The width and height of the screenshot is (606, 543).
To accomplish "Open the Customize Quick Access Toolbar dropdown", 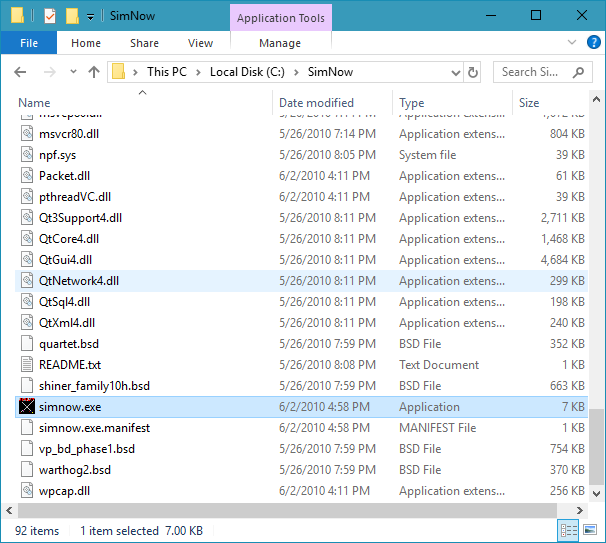I will click(x=90, y=16).
